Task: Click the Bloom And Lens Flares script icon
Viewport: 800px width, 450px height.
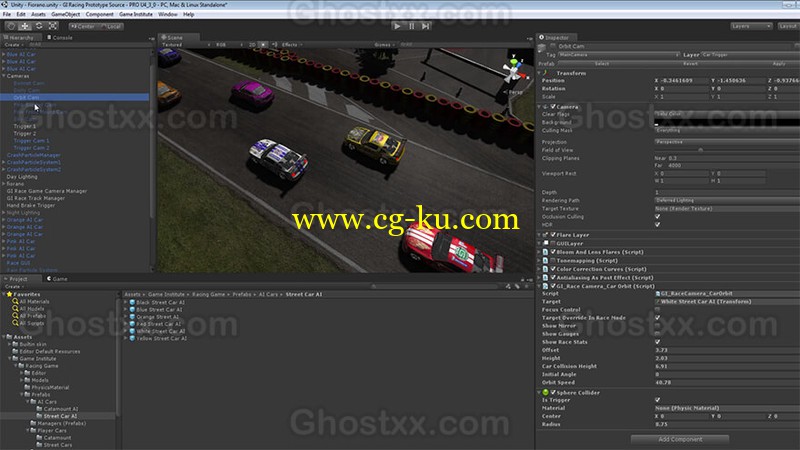Action: click(545, 252)
